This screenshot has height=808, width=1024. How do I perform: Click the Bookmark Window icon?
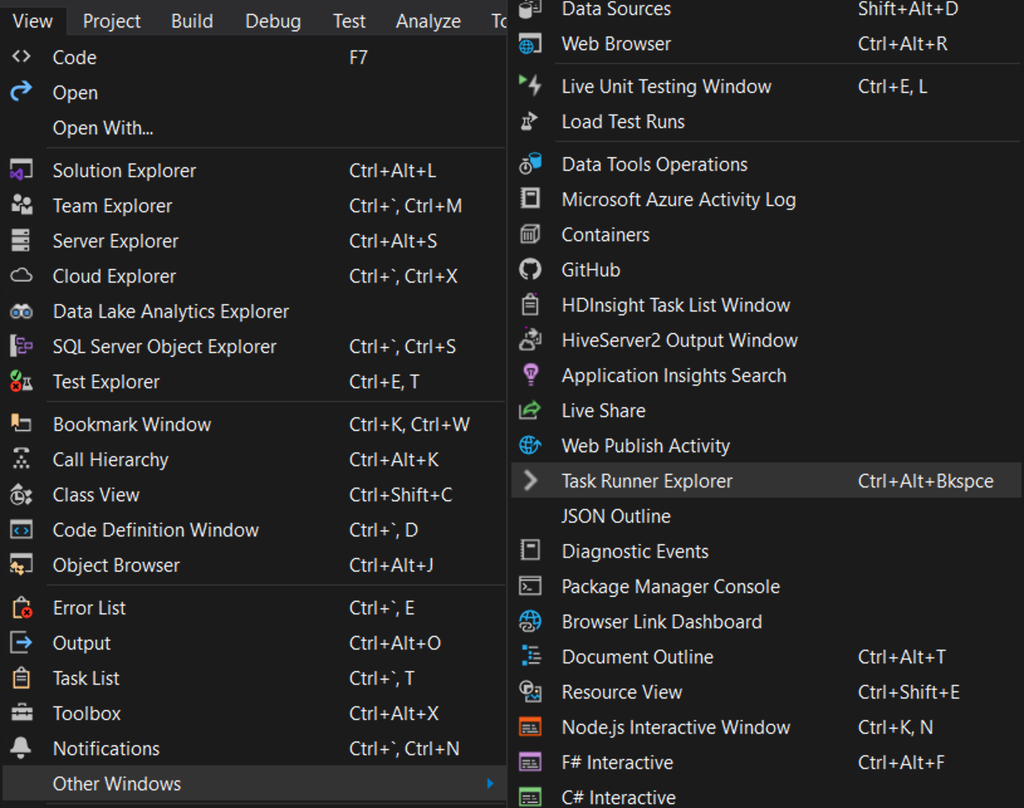point(21,423)
